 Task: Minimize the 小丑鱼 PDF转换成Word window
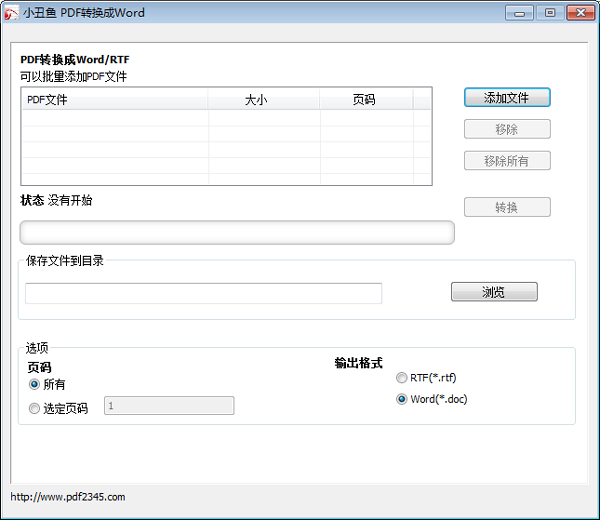(519, 13)
